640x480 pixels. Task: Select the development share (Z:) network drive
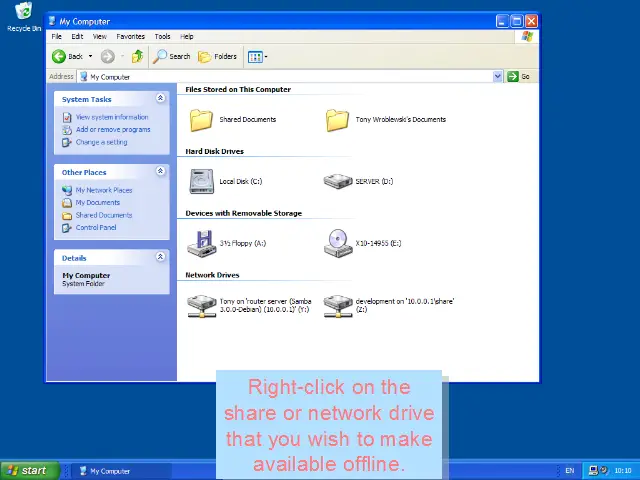click(338, 305)
